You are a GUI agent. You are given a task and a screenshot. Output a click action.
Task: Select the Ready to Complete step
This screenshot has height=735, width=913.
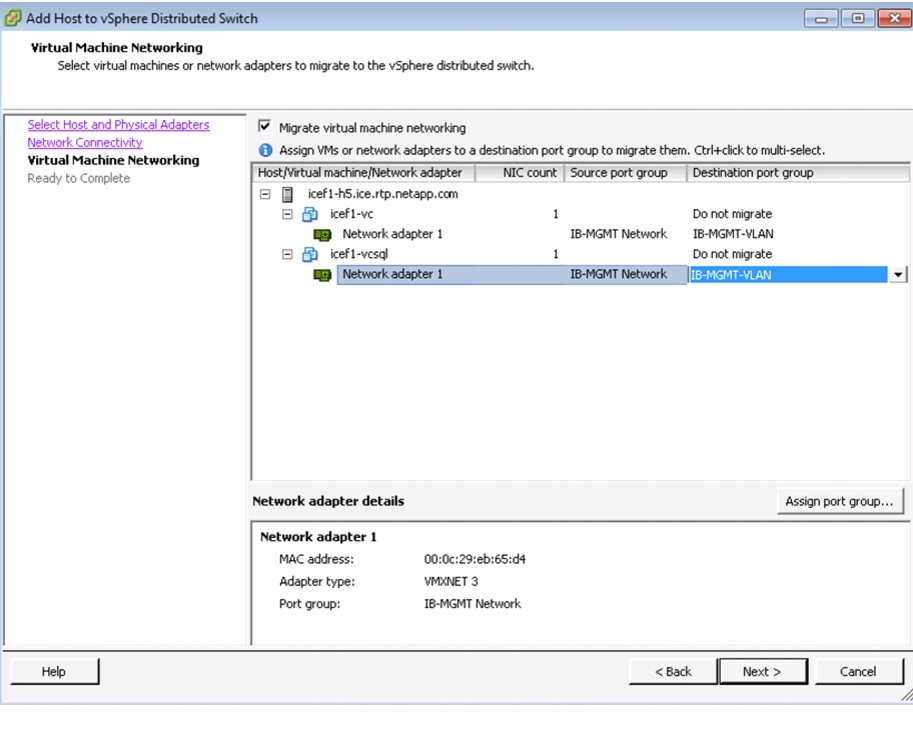(79, 178)
